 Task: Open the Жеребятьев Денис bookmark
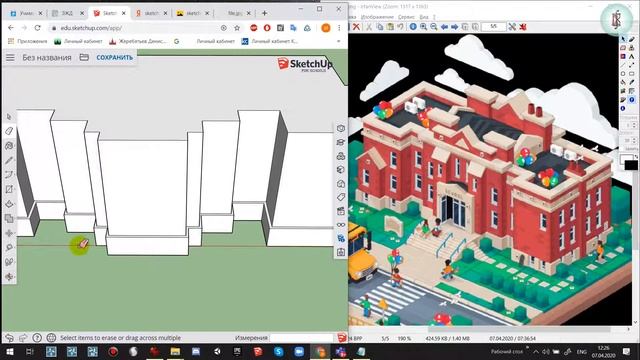coord(138,41)
